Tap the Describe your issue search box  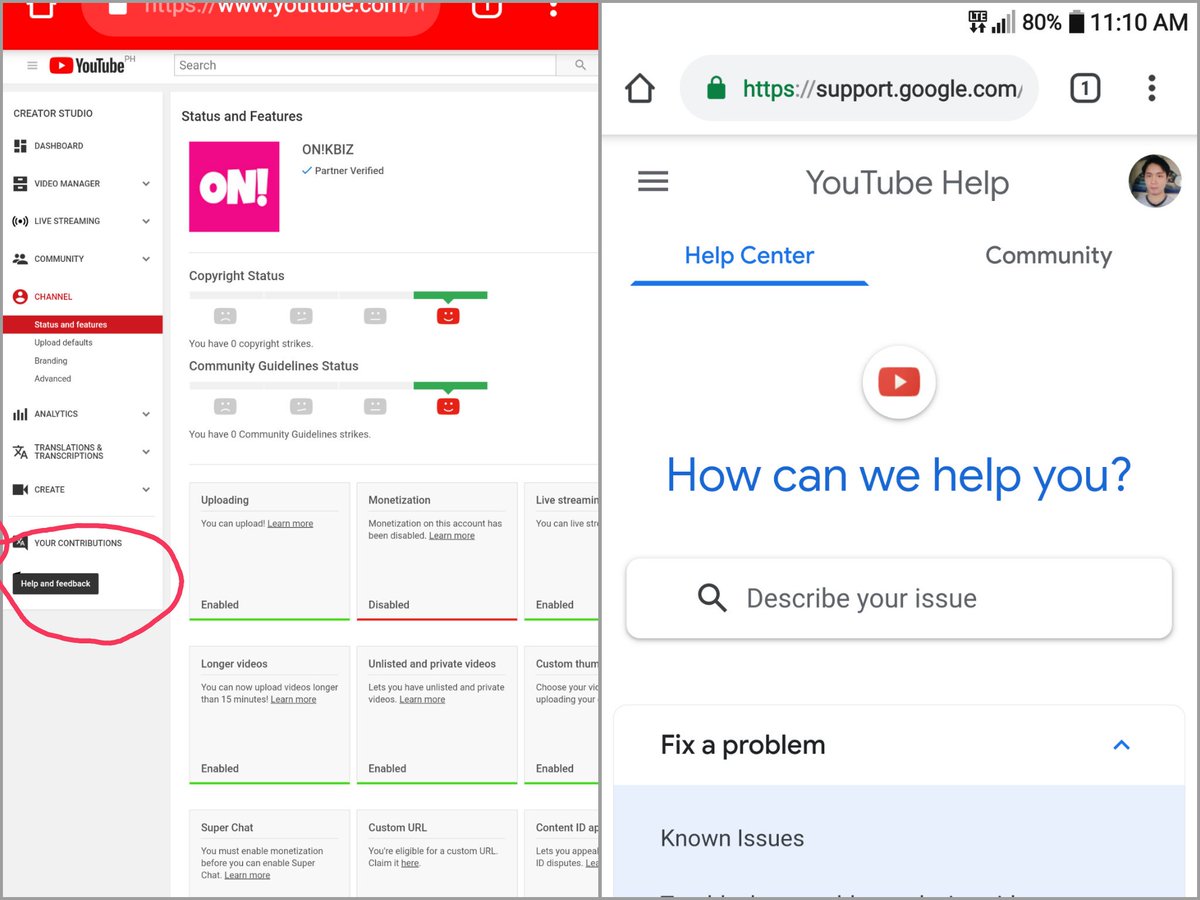coord(899,598)
